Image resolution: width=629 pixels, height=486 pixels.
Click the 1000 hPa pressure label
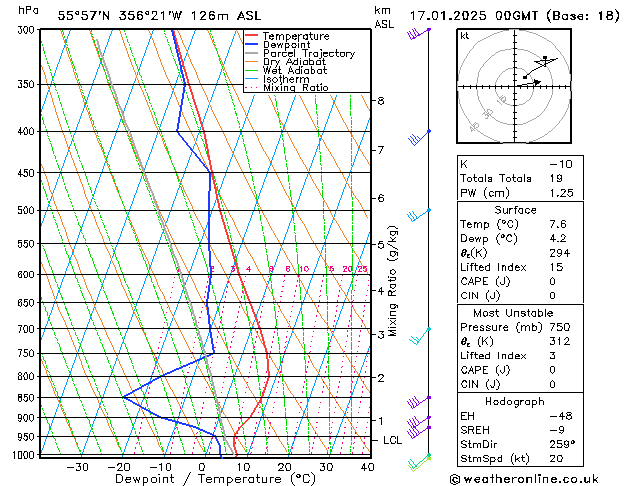pos(24,455)
